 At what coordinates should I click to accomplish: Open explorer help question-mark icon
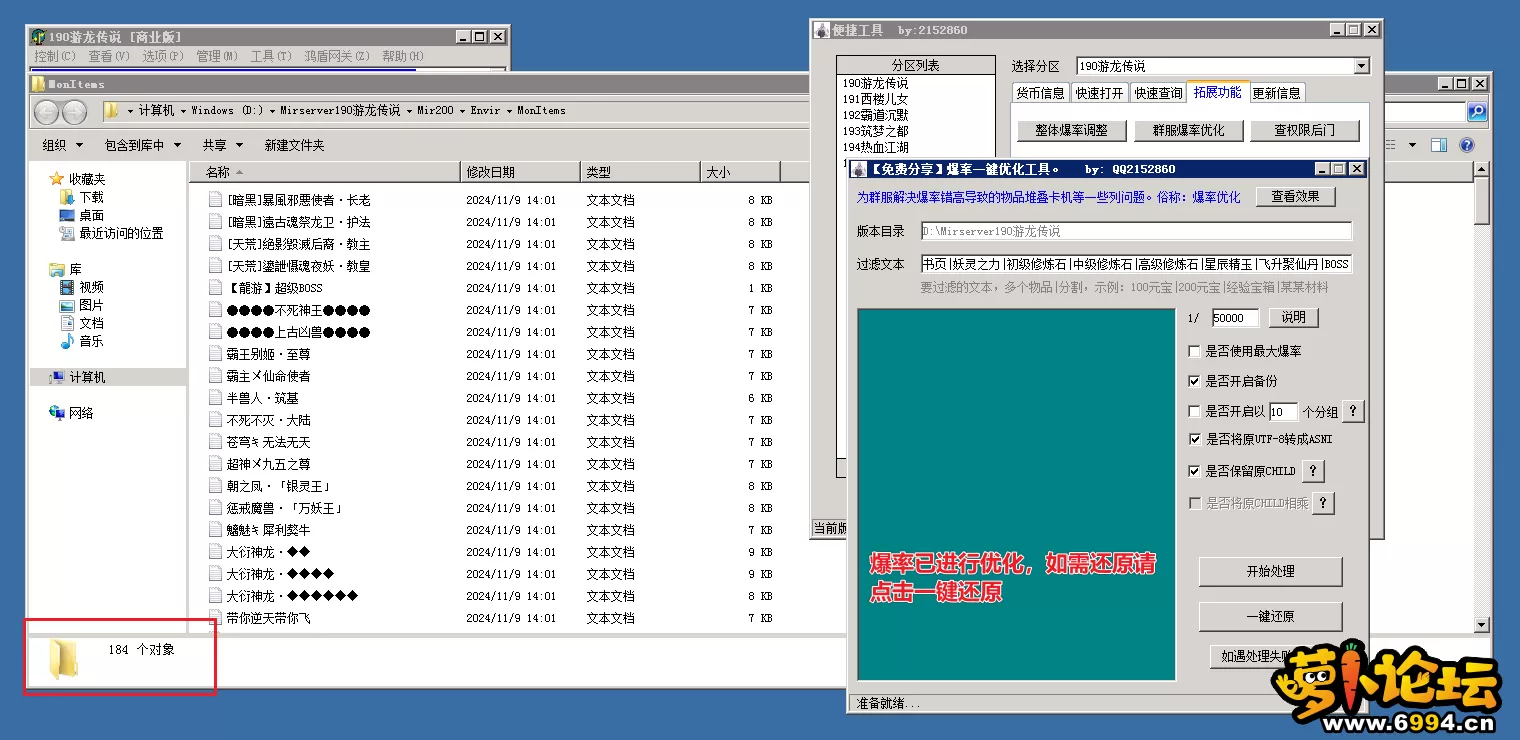coord(1466,145)
